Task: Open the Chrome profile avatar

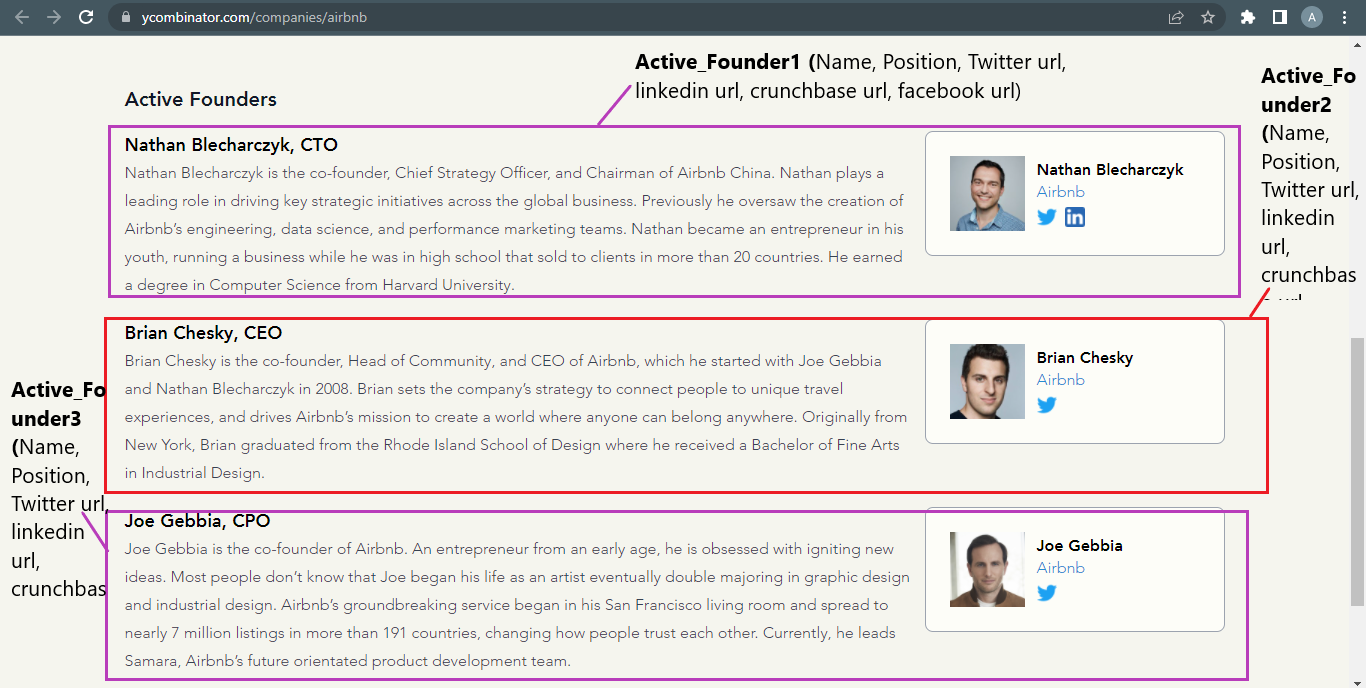Action: 1312,17
